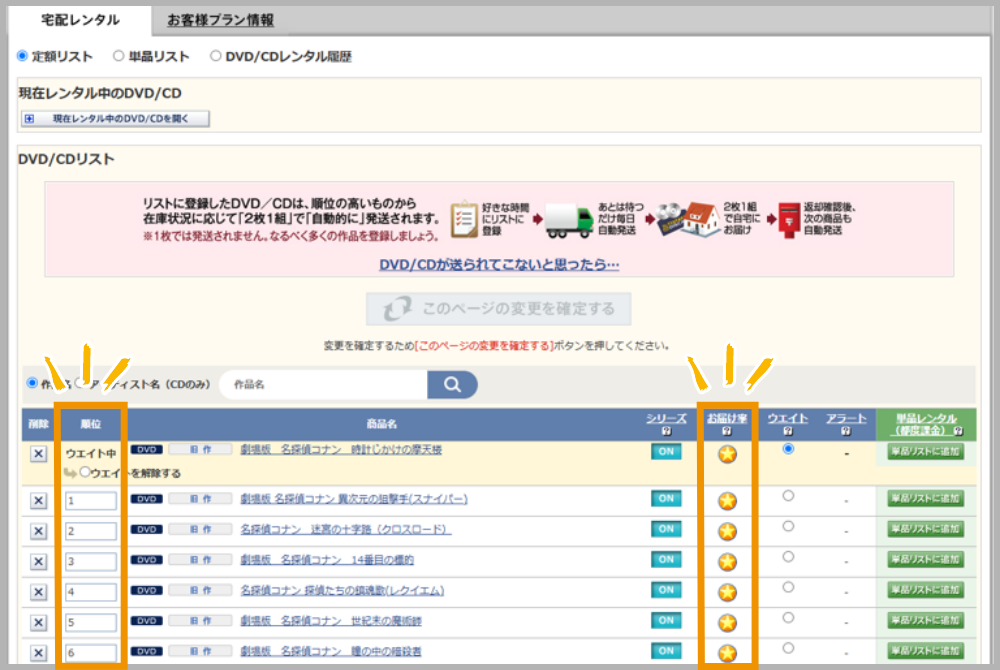Select the DVD/CDレンタル履歴 radio option
Image resolution: width=1000 pixels, height=670 pixels.
coord(215,57)
